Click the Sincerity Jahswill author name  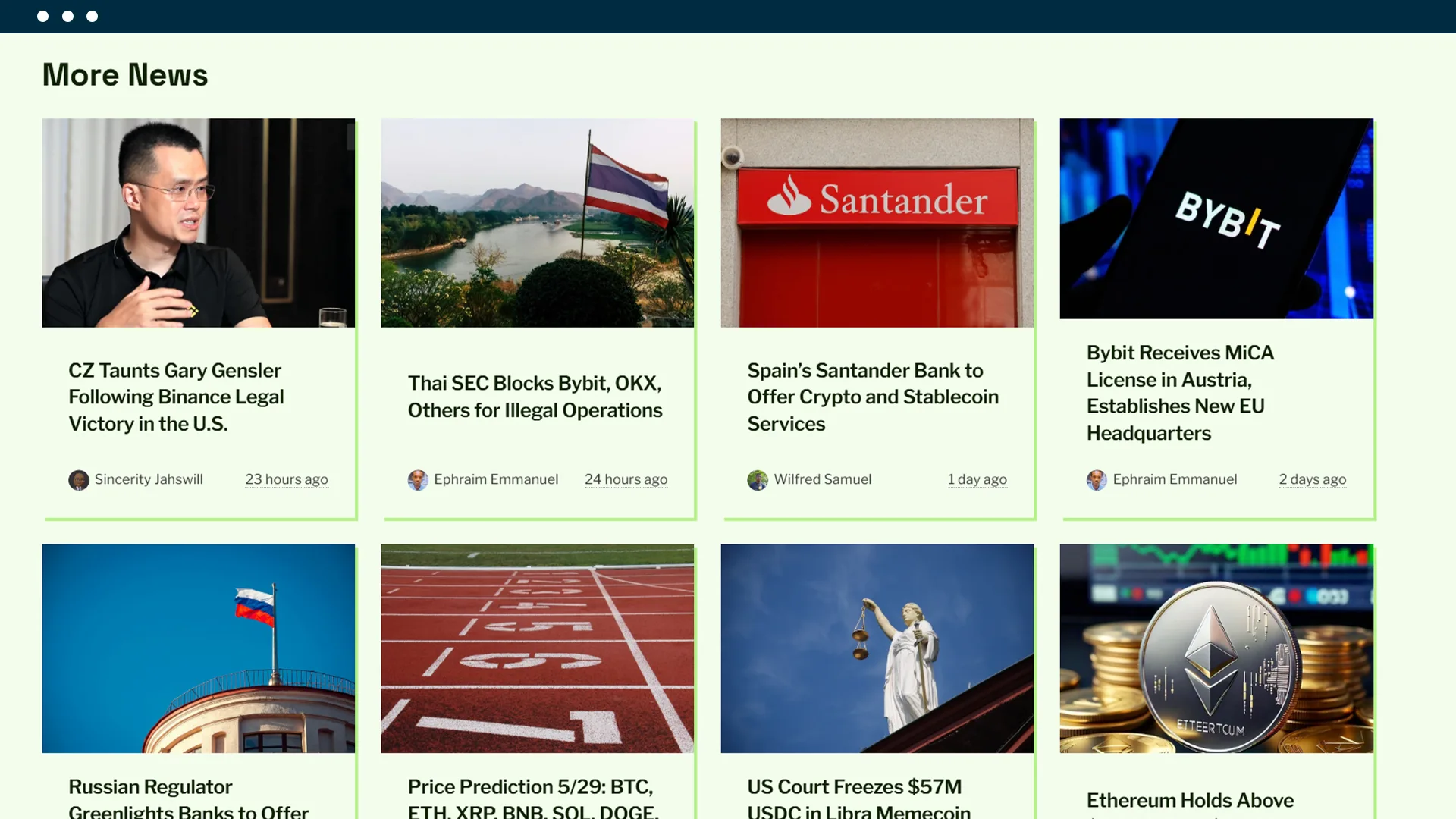pyautogui.click(x=149, y=479)
